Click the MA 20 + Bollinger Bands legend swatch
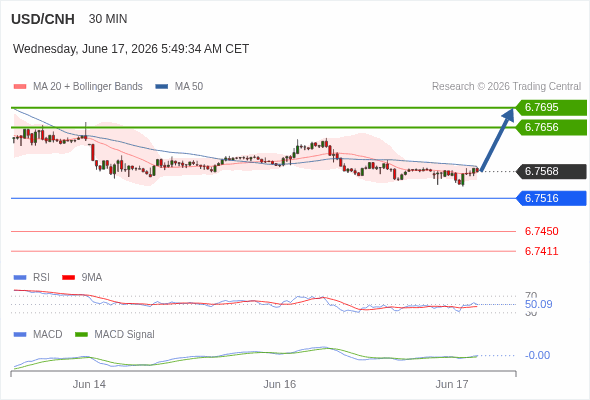The height and width of the screenshot is (400, 590). 20,87
